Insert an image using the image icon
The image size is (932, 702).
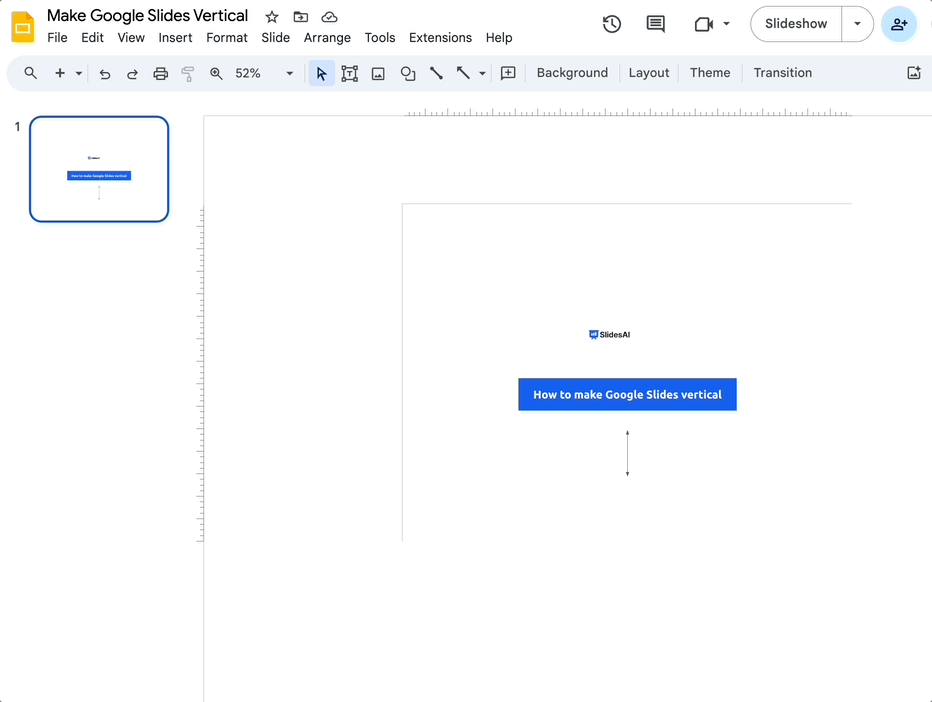pyautogui.click(x=379, y=72)
